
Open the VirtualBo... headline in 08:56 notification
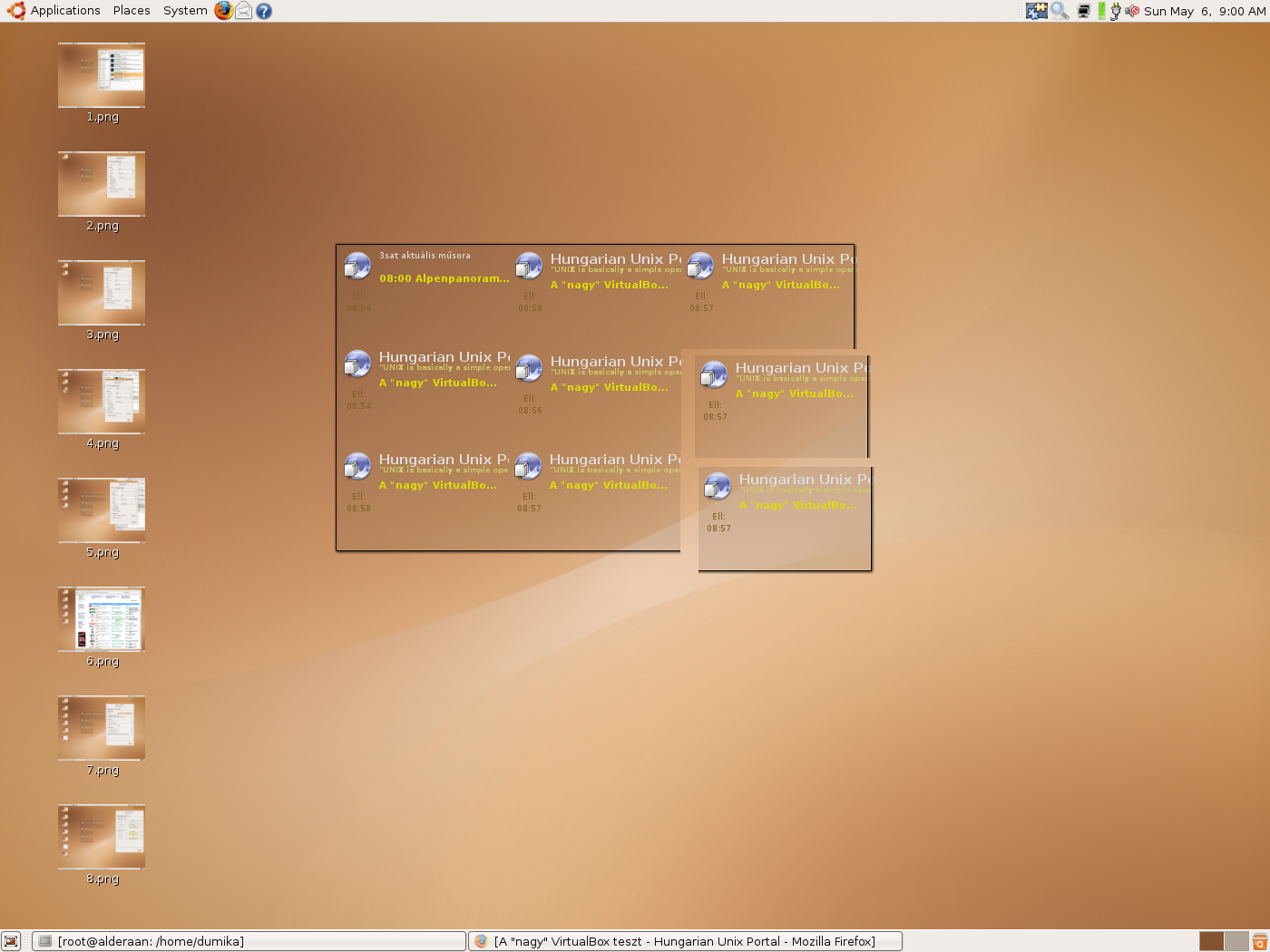tap(610, 387)
